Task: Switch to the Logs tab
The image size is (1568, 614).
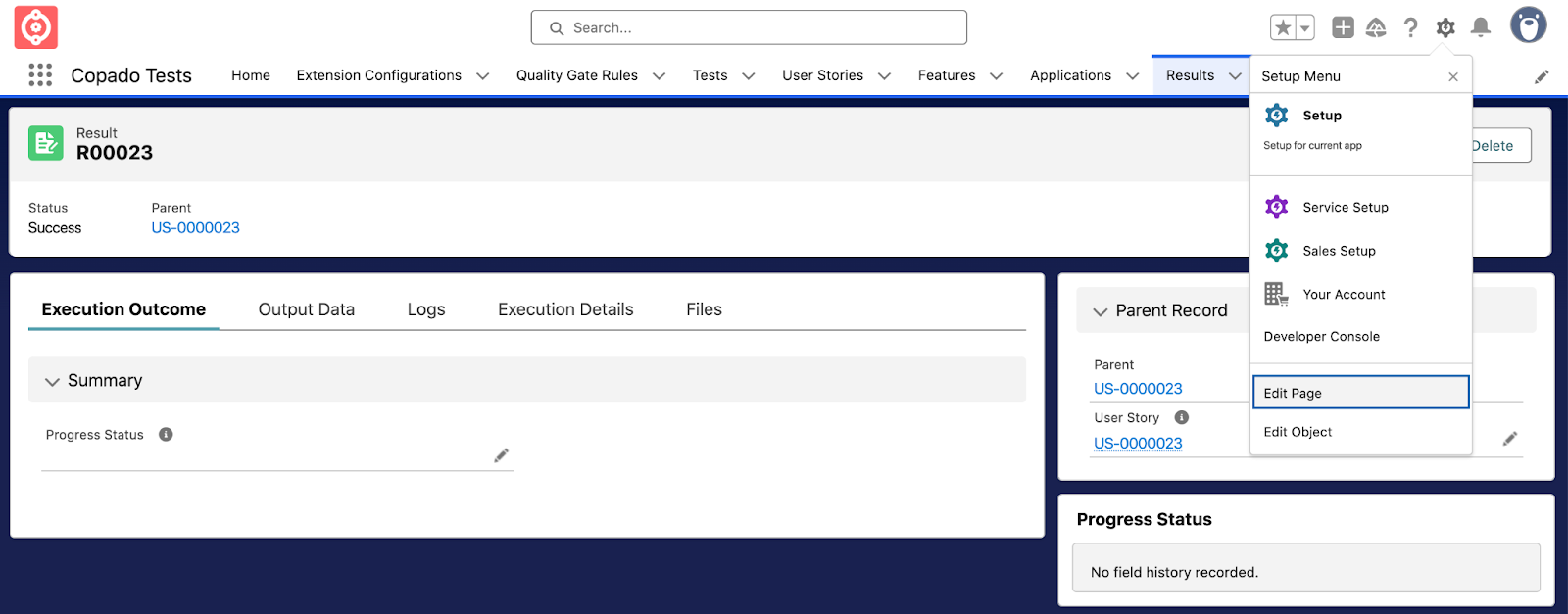Action: [x=426, y=309]
